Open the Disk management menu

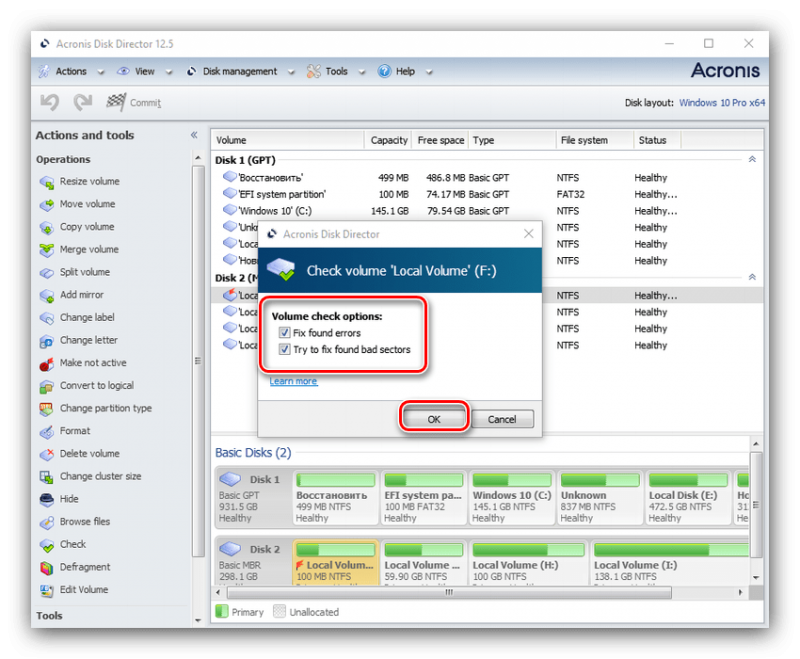tap(240, 71)
